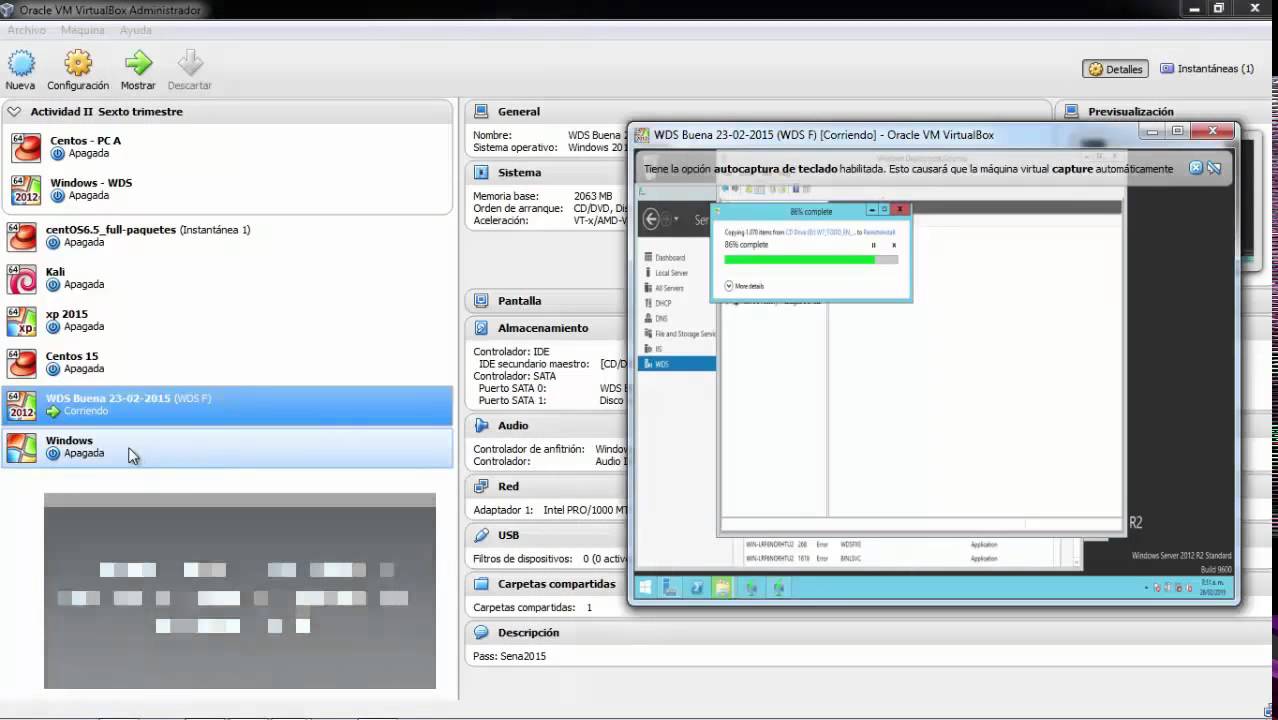Click the Audio section header
This screenshot has height=720, width=1278.
point(513,426)
